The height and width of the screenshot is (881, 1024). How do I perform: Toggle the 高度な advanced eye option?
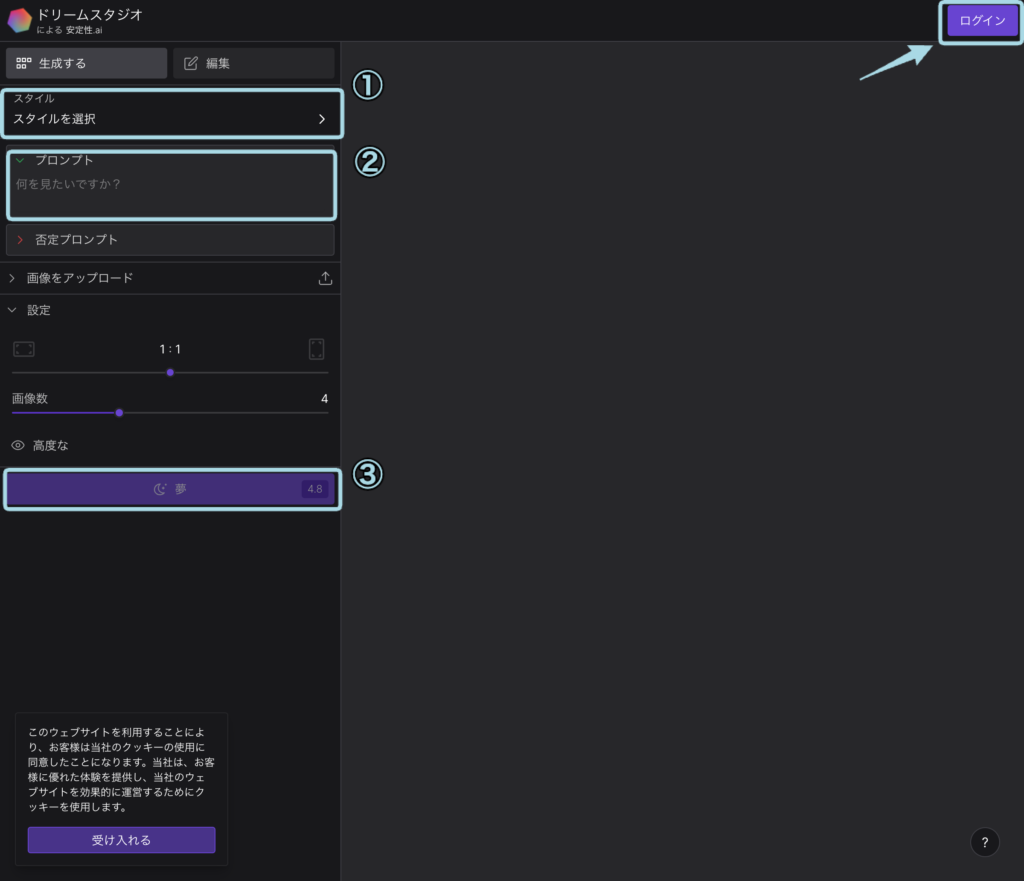point(18,445)
